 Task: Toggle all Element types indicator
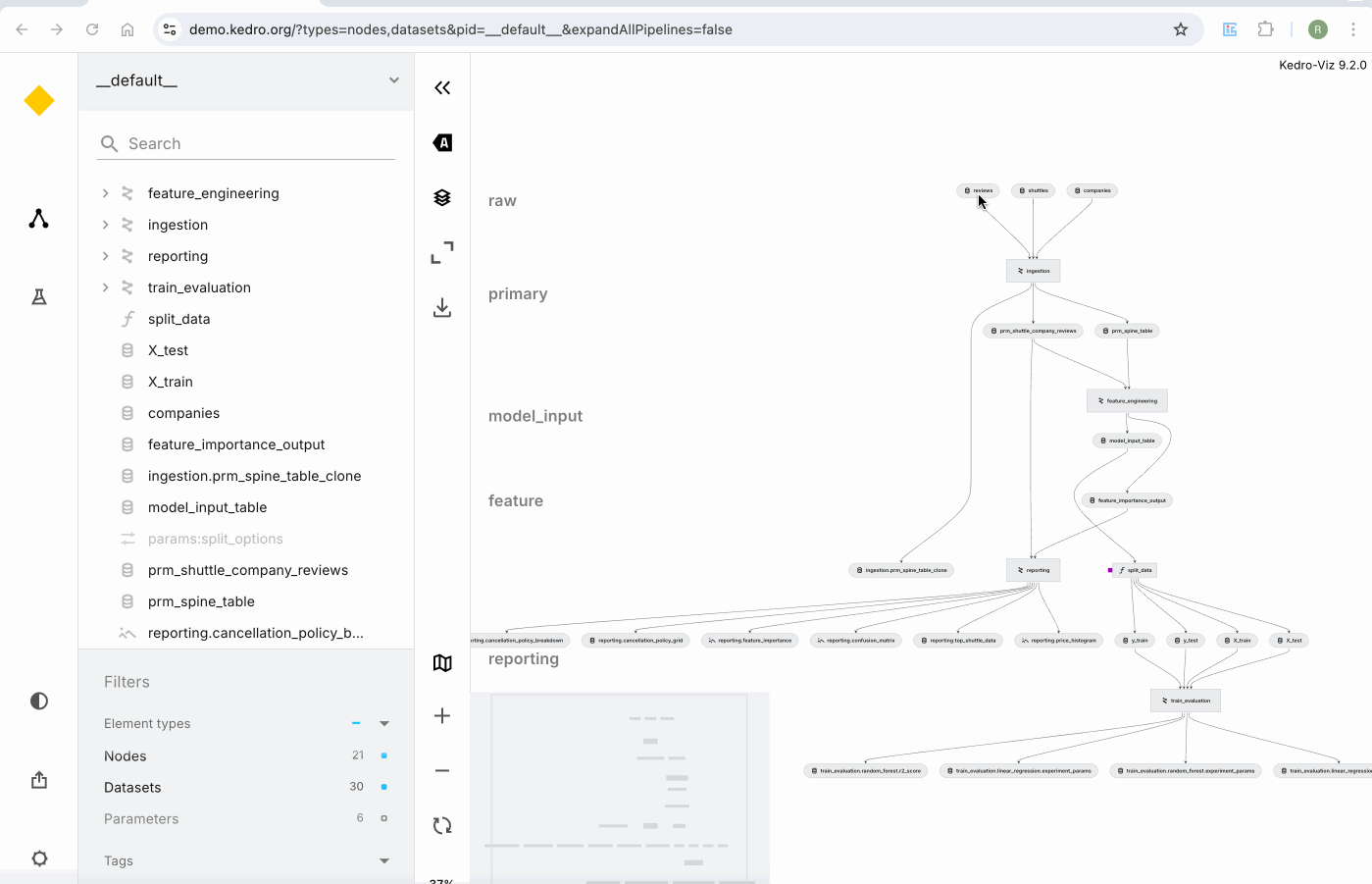356,723
